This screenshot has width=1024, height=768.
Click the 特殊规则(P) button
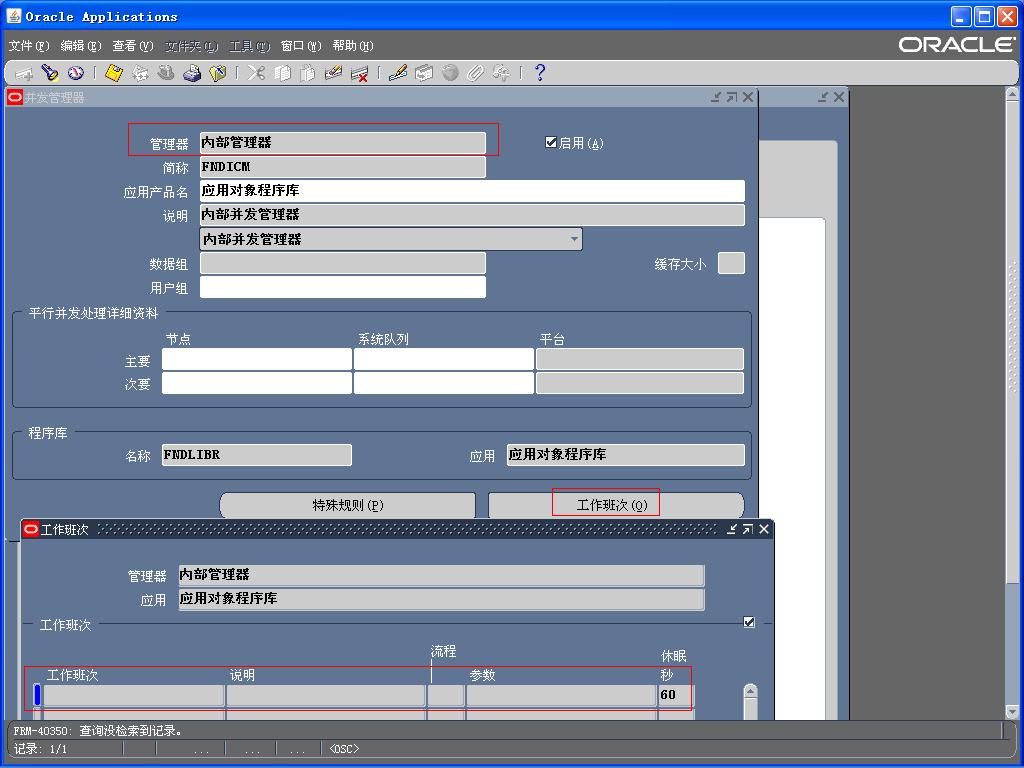[347, 505]
